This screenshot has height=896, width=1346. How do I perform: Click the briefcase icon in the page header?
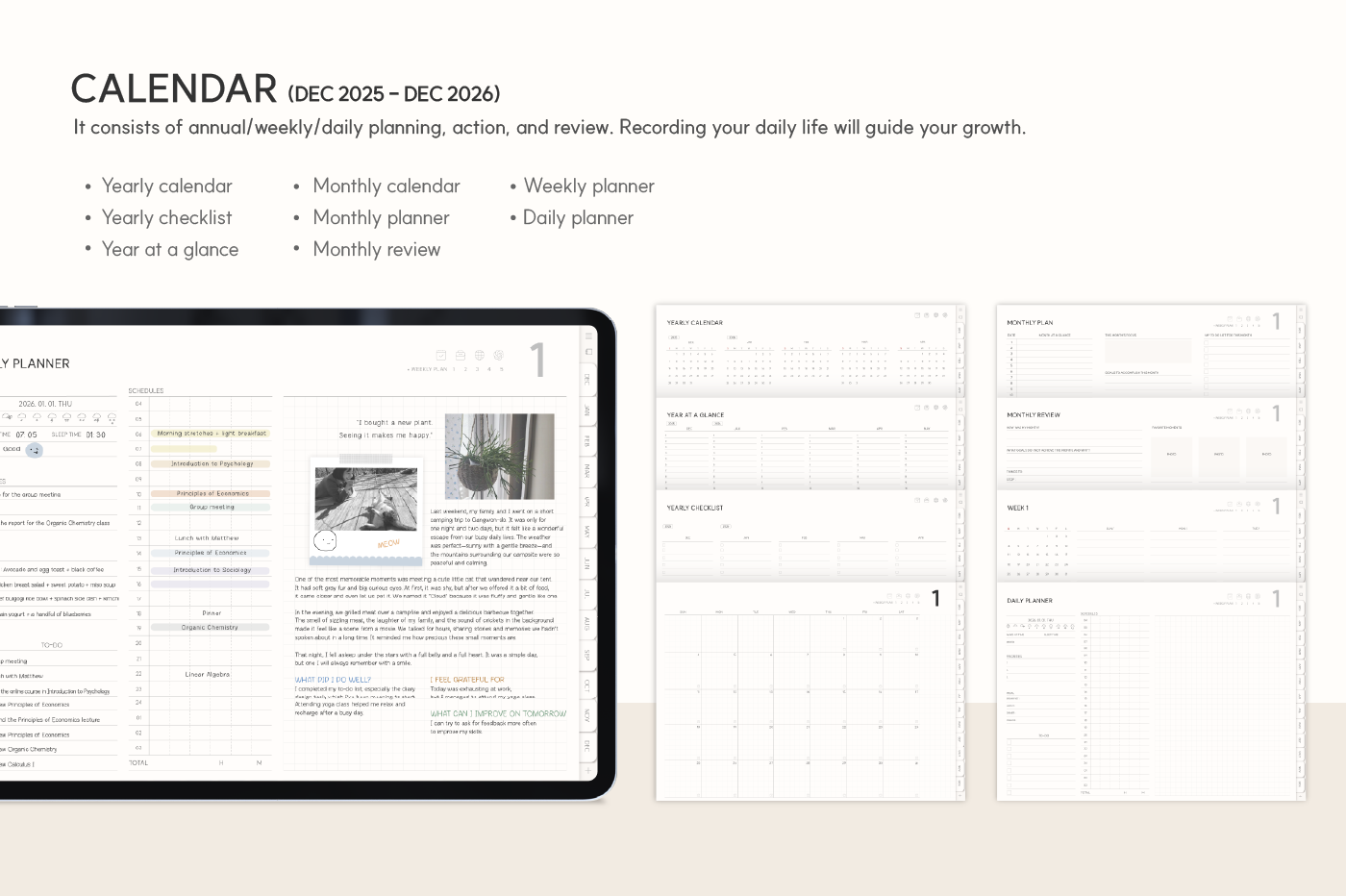460,356
